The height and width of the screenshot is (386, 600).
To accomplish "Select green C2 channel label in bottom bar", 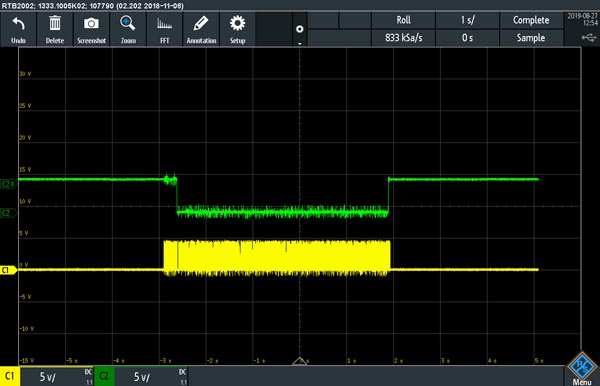I will click(x=104, y=376).
